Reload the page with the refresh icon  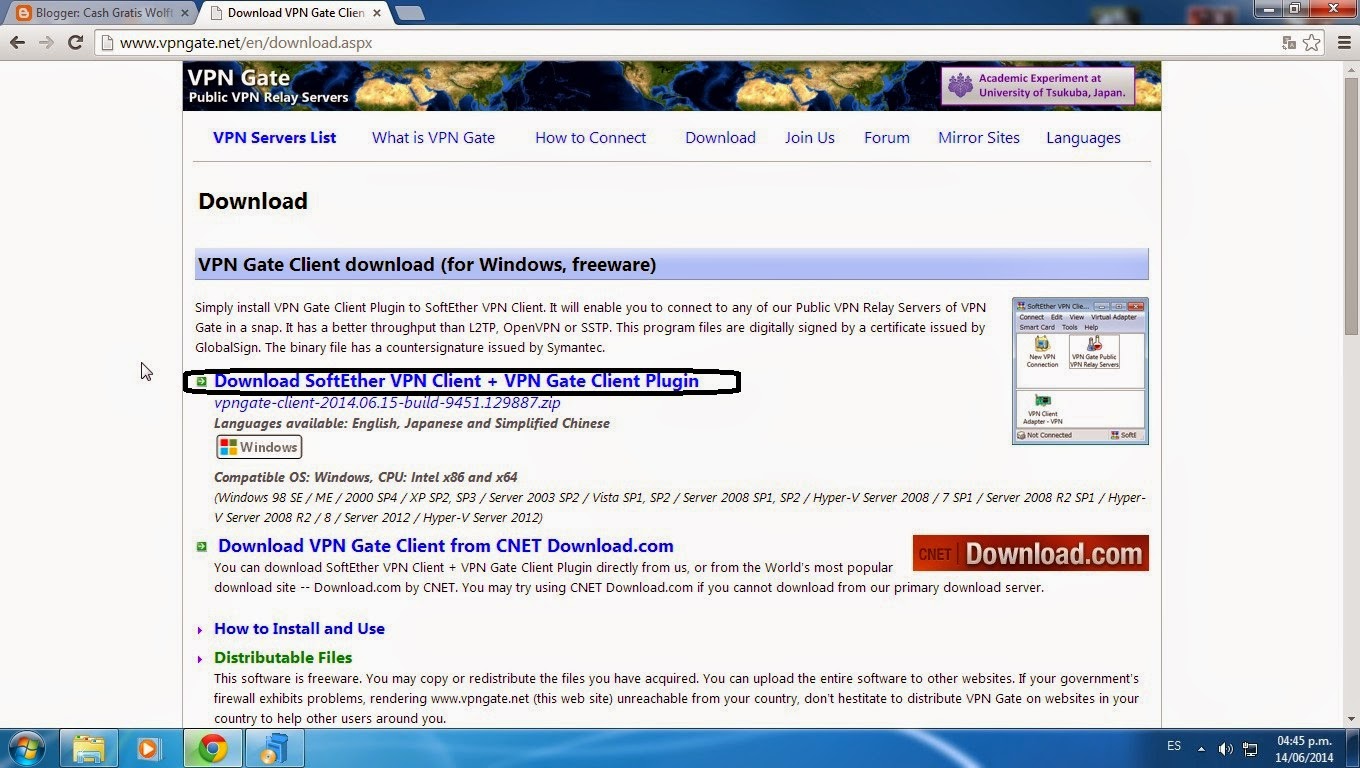[75, 42]
